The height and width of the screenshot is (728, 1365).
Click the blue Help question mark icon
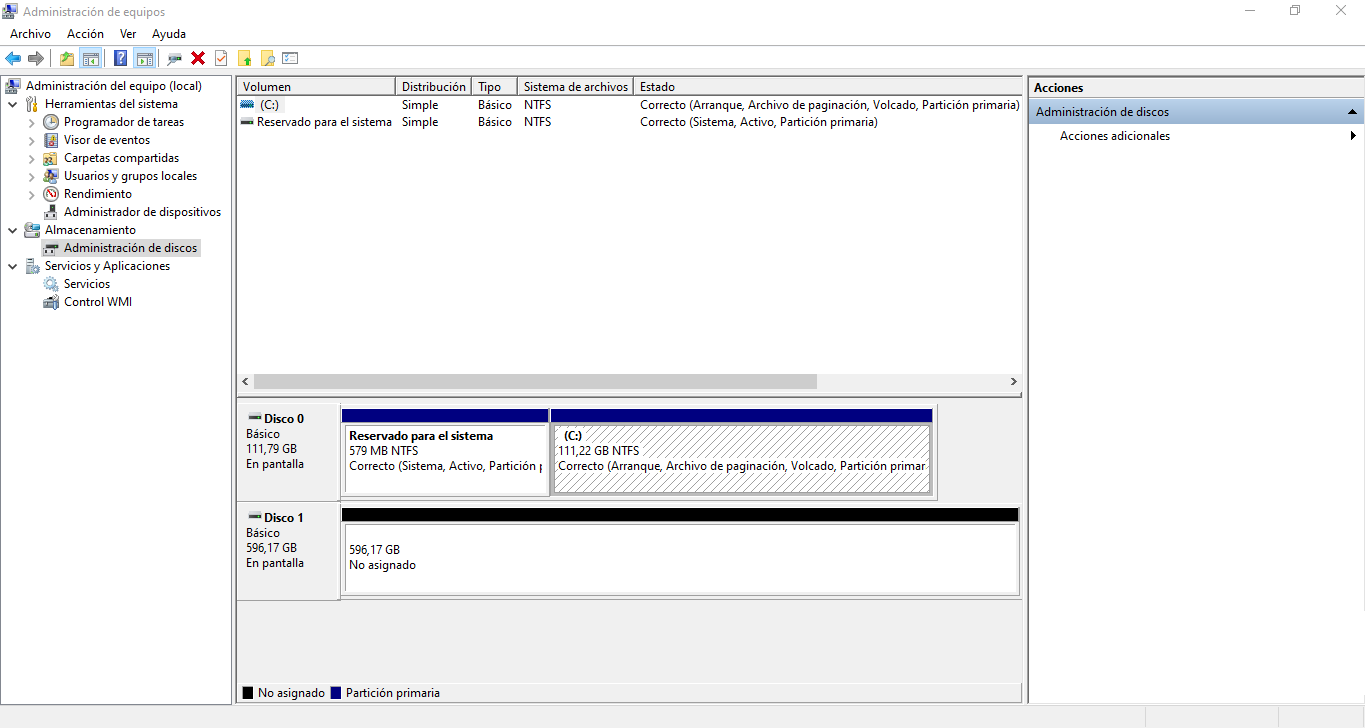click(120, 58)
